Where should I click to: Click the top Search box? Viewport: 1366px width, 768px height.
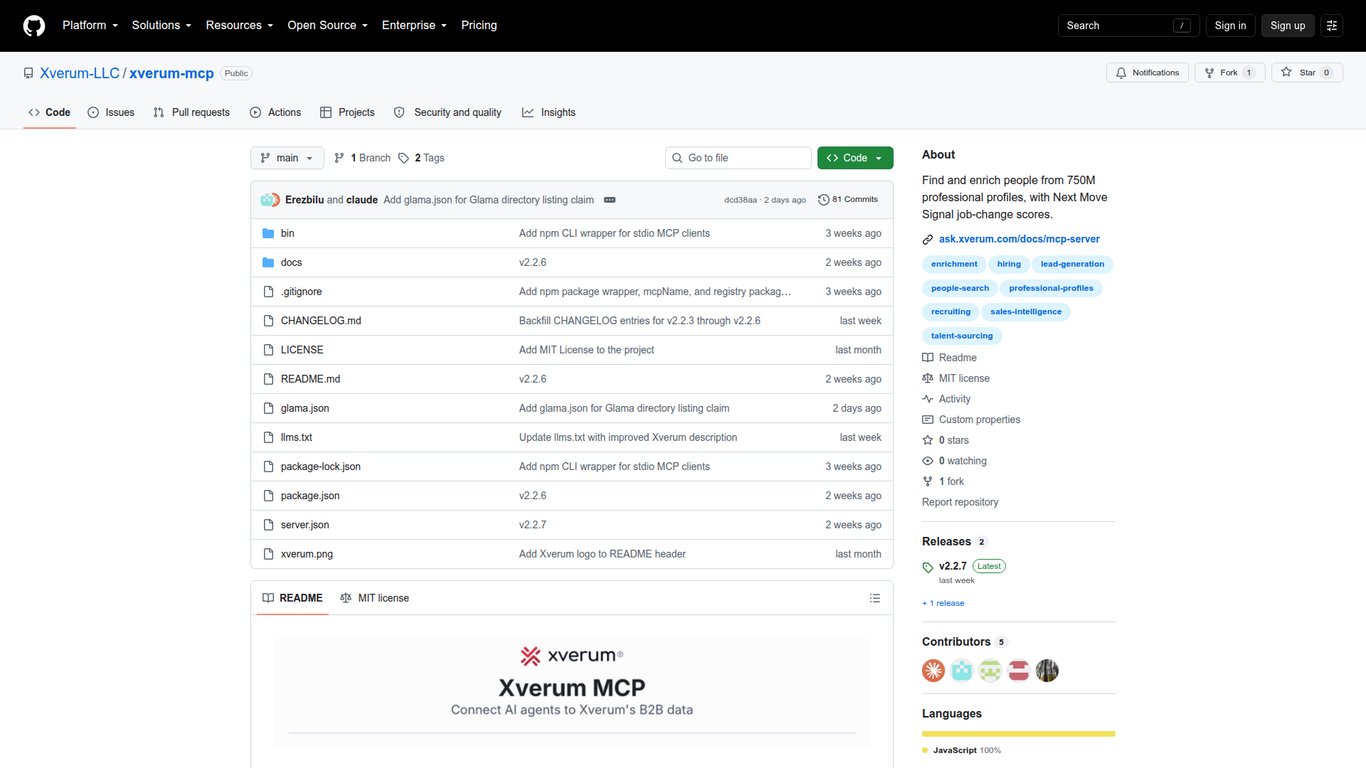coord(1128,26)
